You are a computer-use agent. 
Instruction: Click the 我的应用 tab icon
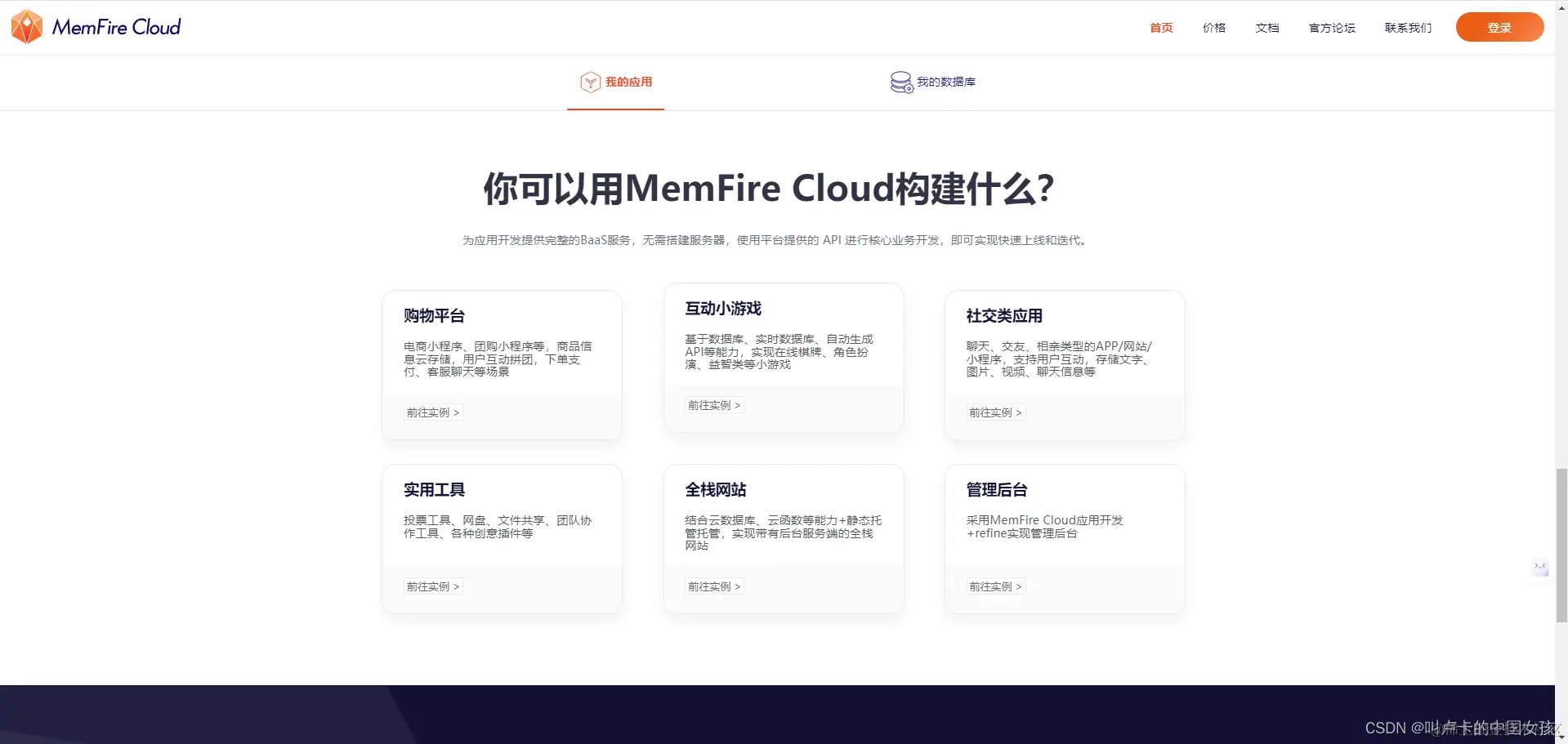coord(590,82)
